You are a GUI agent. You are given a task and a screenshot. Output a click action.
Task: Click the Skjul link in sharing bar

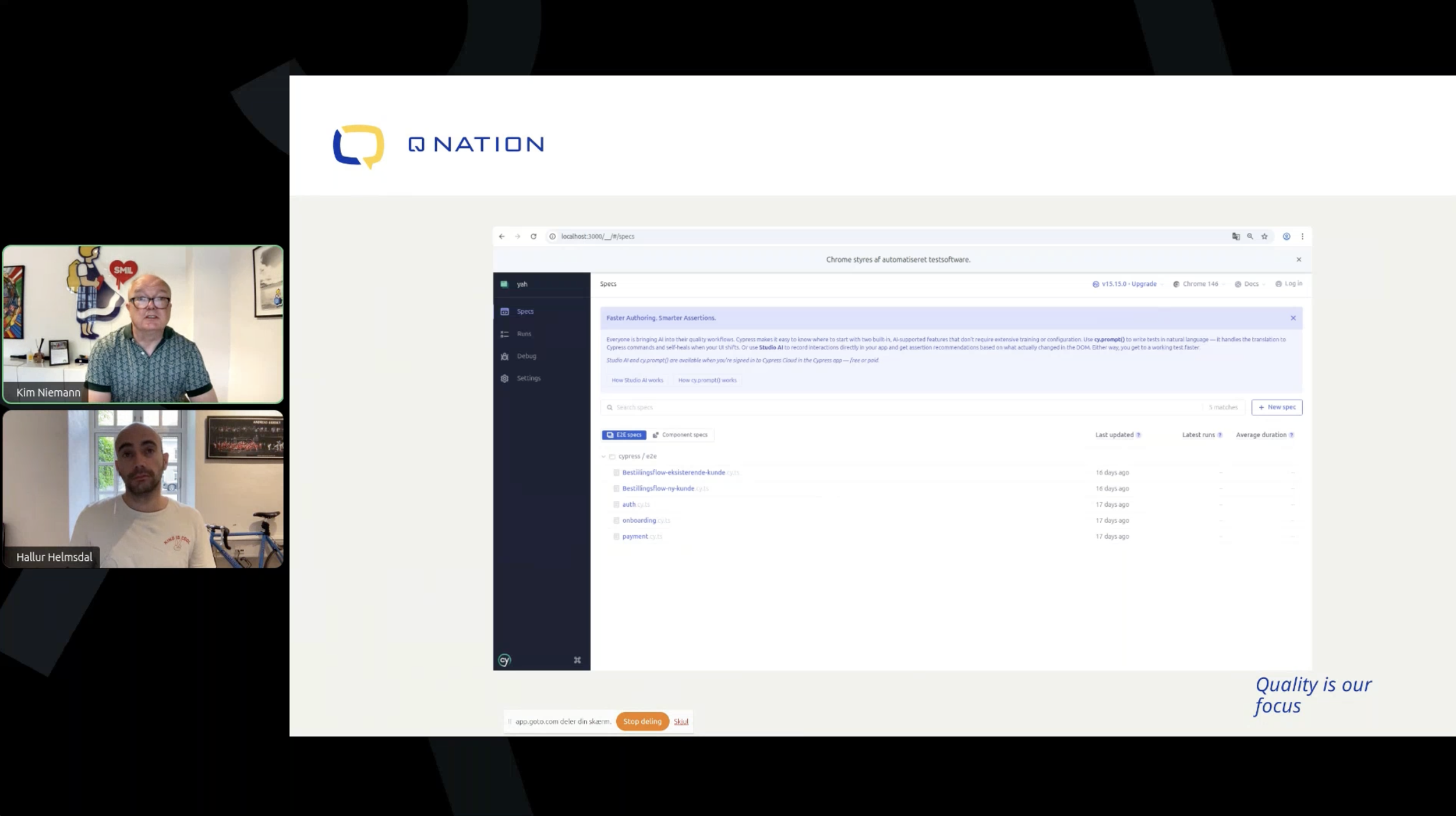(681, 722)
